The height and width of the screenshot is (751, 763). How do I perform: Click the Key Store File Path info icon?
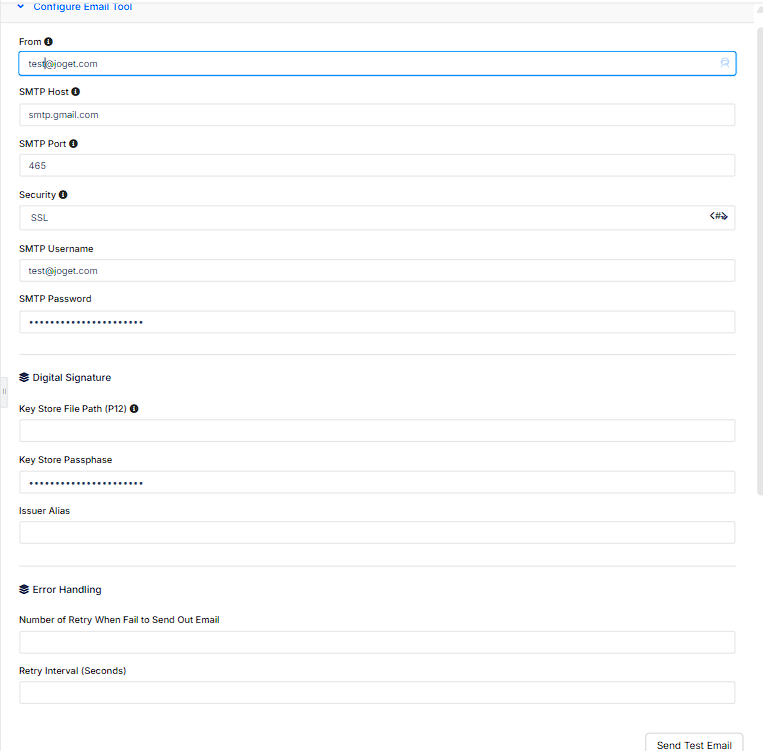point(134,409)
